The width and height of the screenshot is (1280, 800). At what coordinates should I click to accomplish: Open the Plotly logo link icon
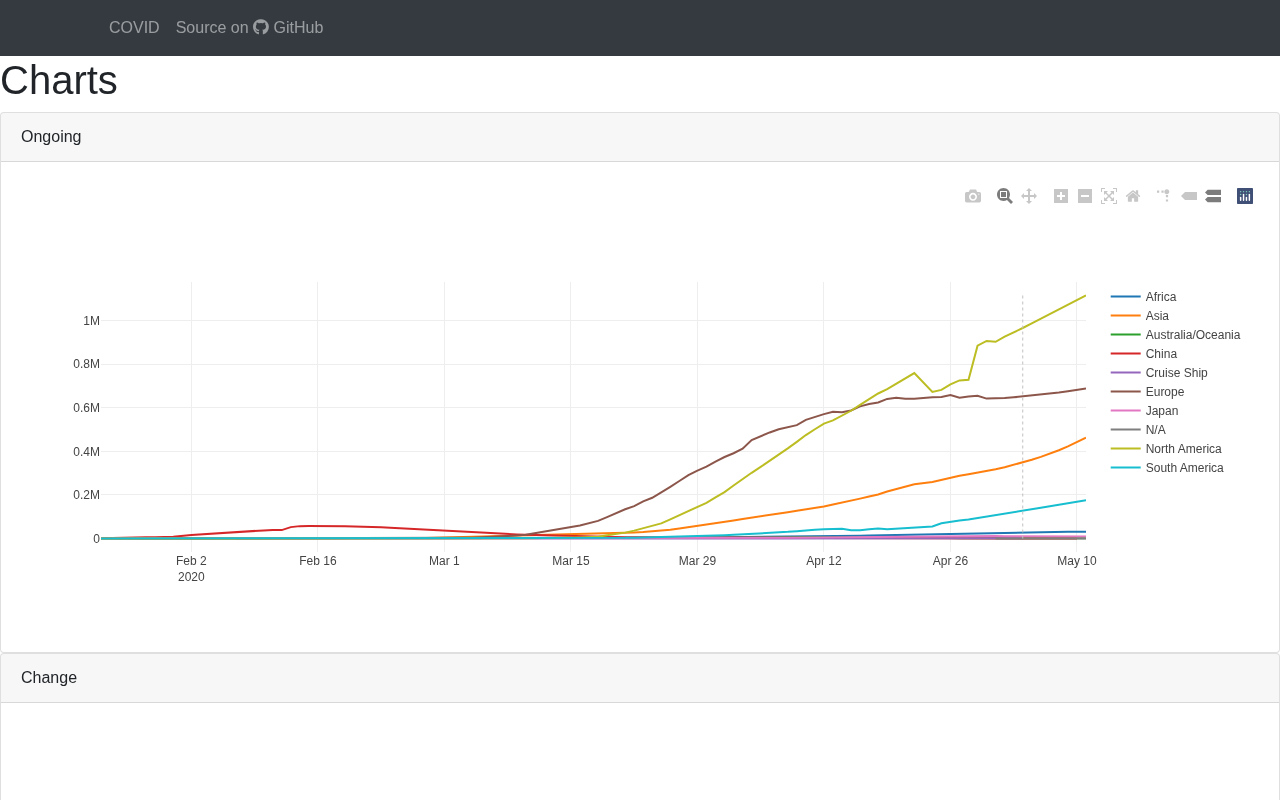(1245, 196)
